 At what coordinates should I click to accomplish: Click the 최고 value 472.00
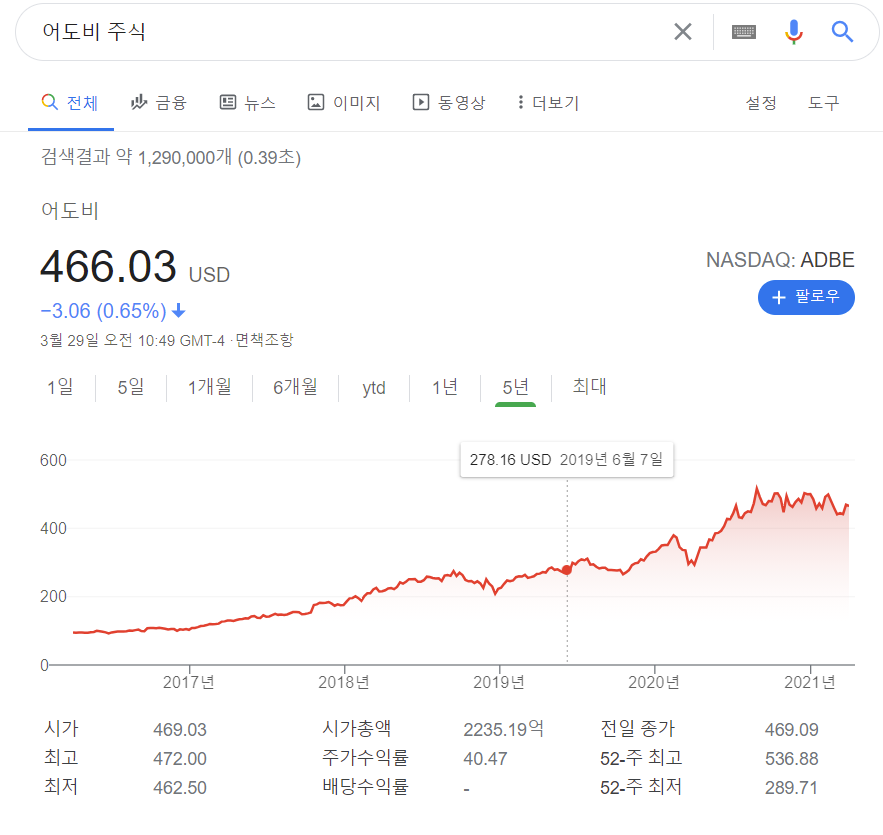[x=180, y=759]
